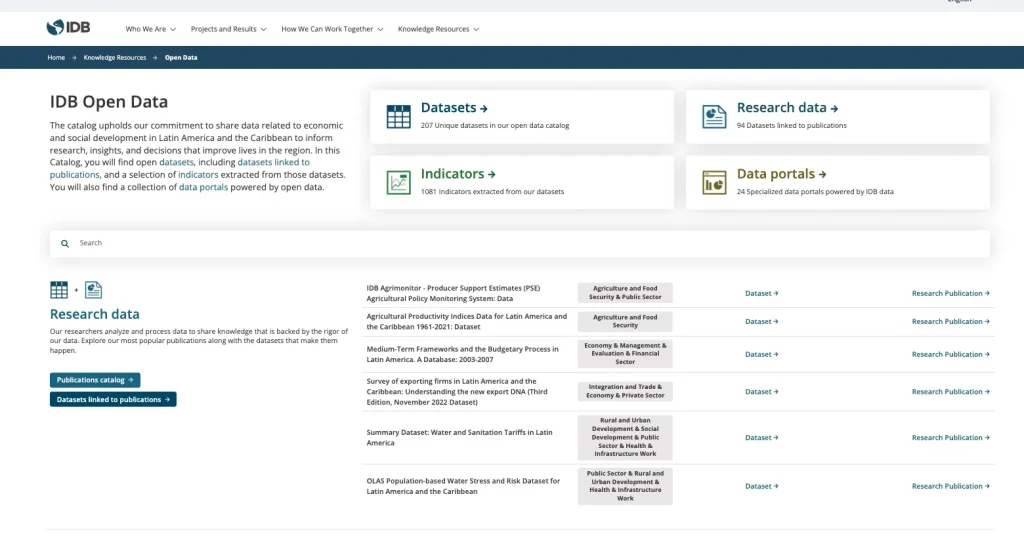This screenshot has width=1024, height=551.
Task: Open Datasets linked to publications button
Action: pyautogui.click(x=113, y=400)
